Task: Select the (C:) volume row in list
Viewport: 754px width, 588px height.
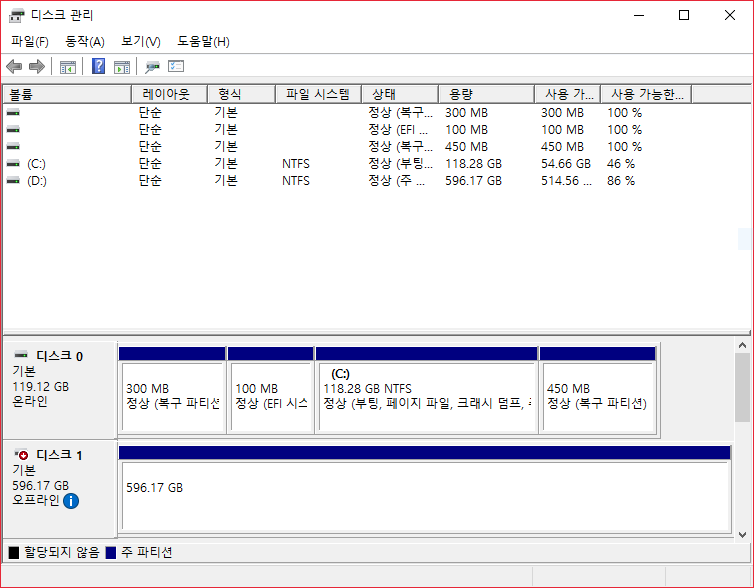Action: [x=36, y=163]
